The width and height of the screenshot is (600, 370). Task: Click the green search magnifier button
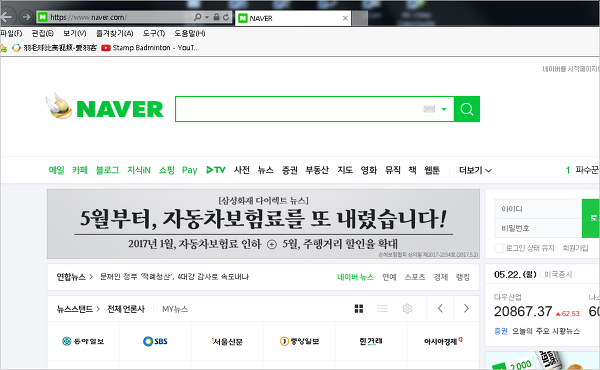(x=467, y=109)
